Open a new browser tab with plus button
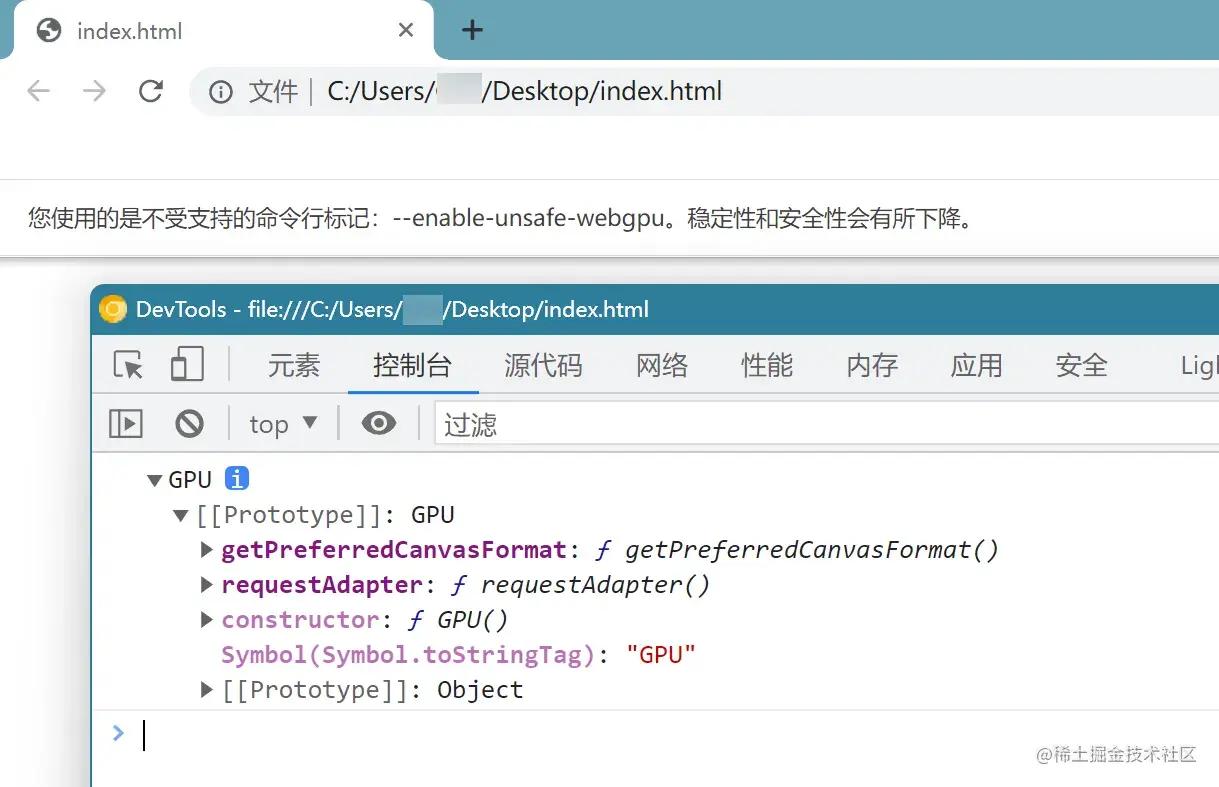The height and width of the screenshot is (787, 1219). point(471,30)
